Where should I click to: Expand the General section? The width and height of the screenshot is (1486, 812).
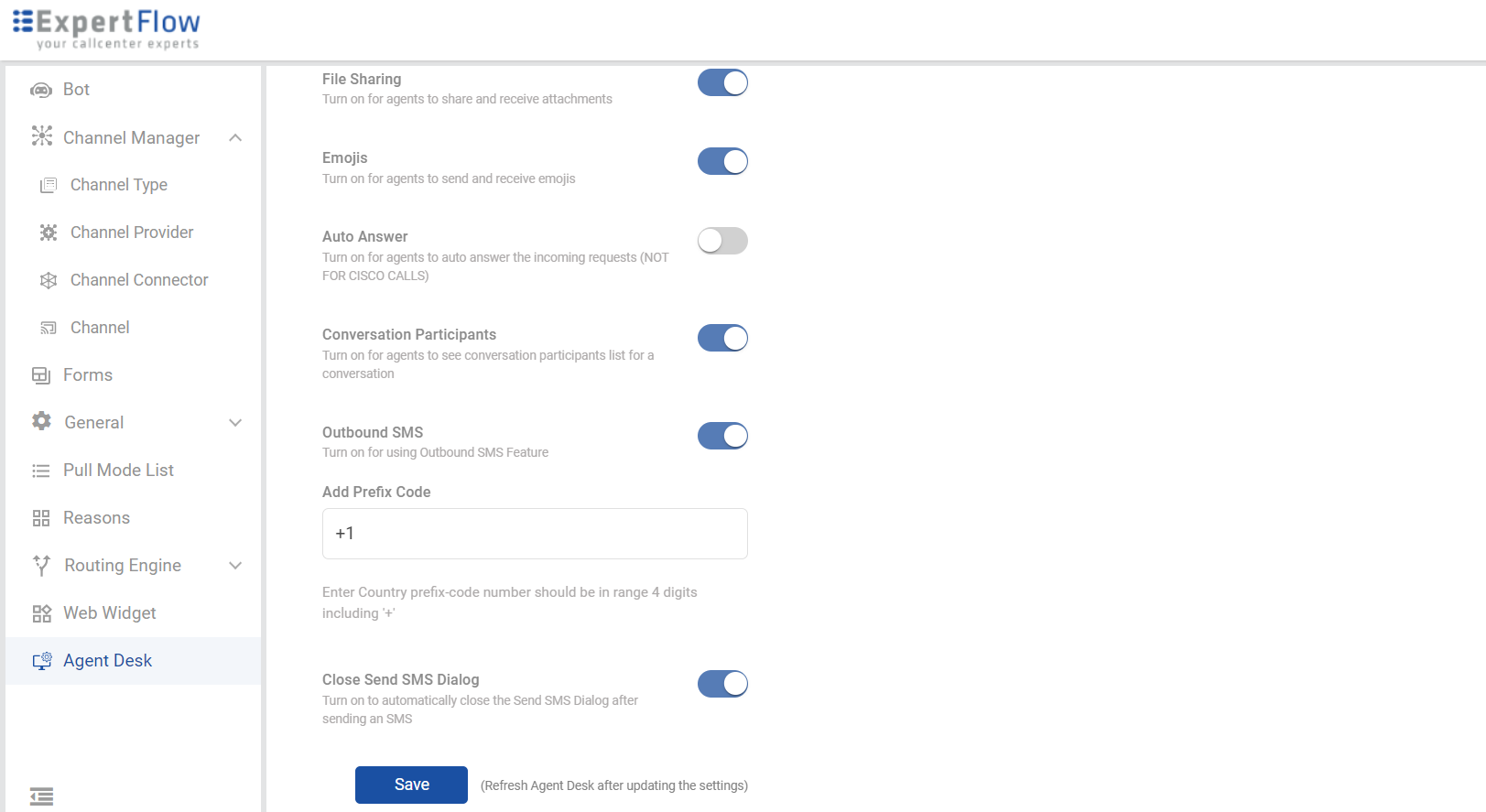coord(236,422)
